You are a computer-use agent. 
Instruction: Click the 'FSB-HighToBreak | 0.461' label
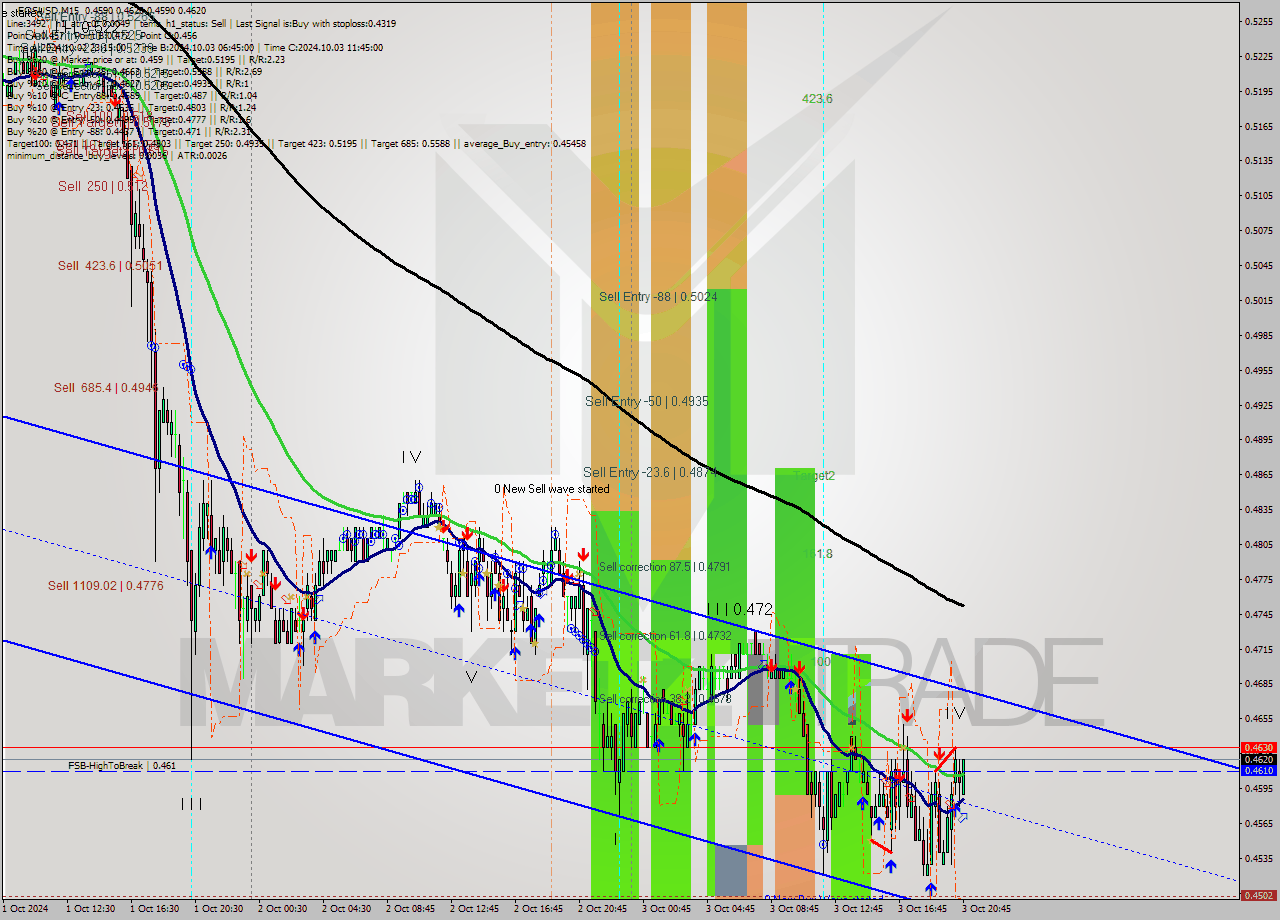pyautogui.click(x=122, y=765)
